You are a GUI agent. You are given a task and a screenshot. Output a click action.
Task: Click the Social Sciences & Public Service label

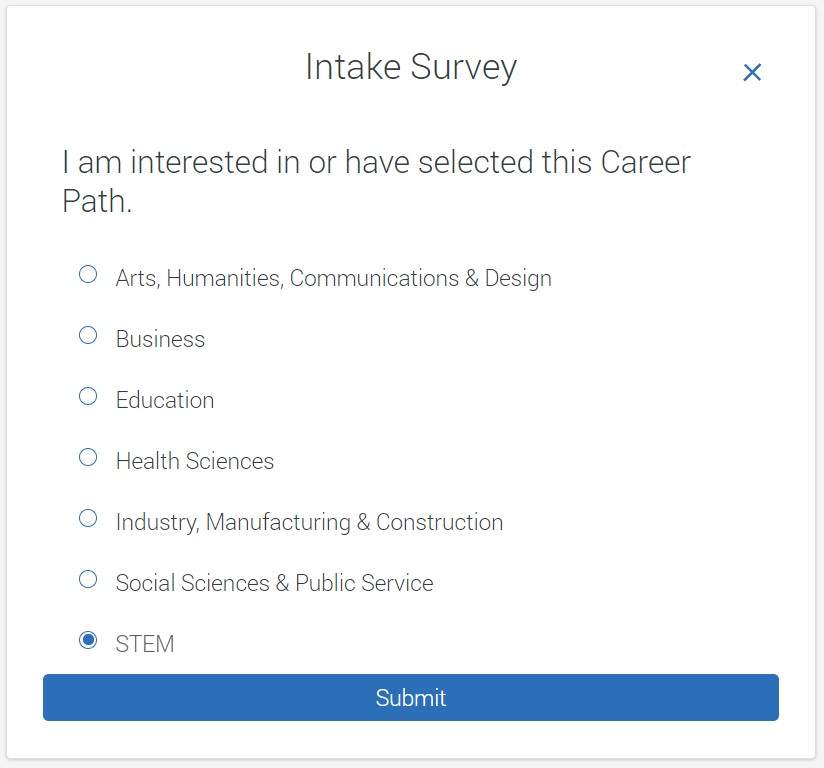tap(274, 583)
